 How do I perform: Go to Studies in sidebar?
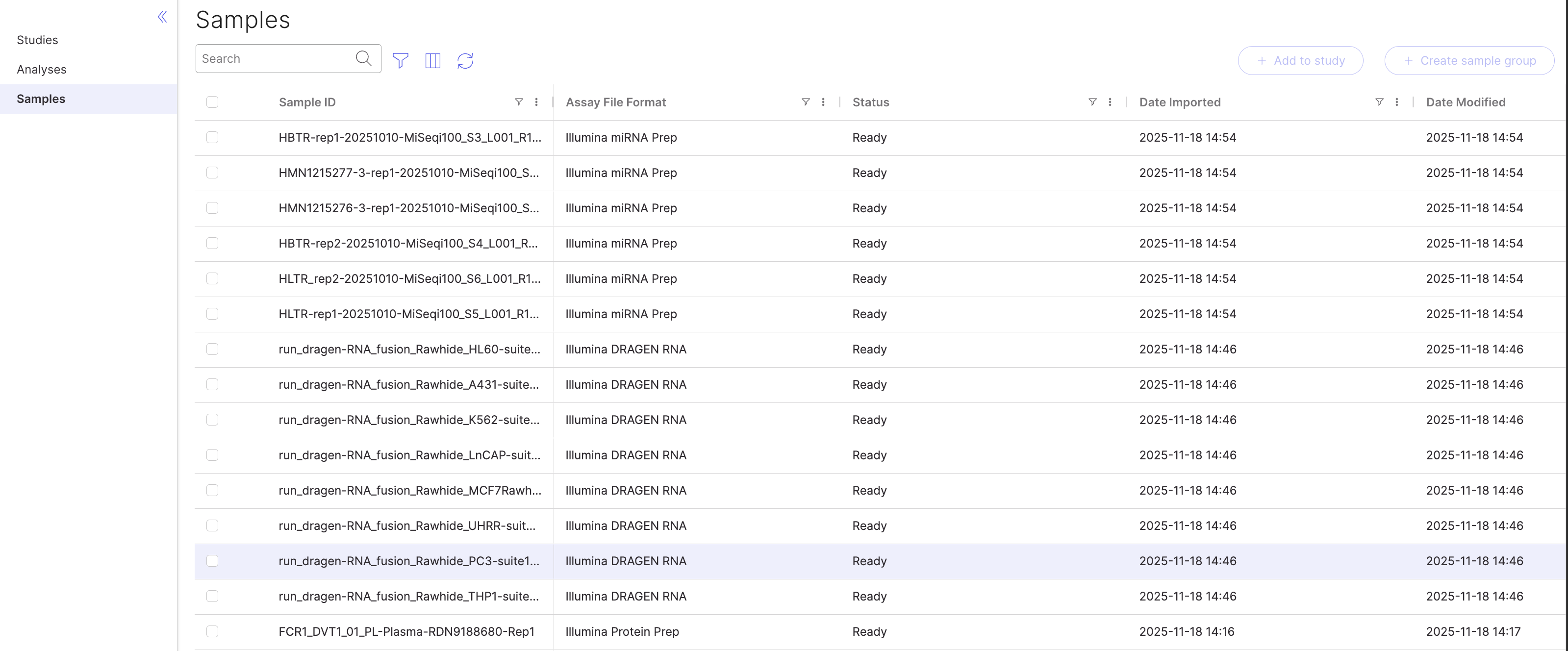pos(37,40)
